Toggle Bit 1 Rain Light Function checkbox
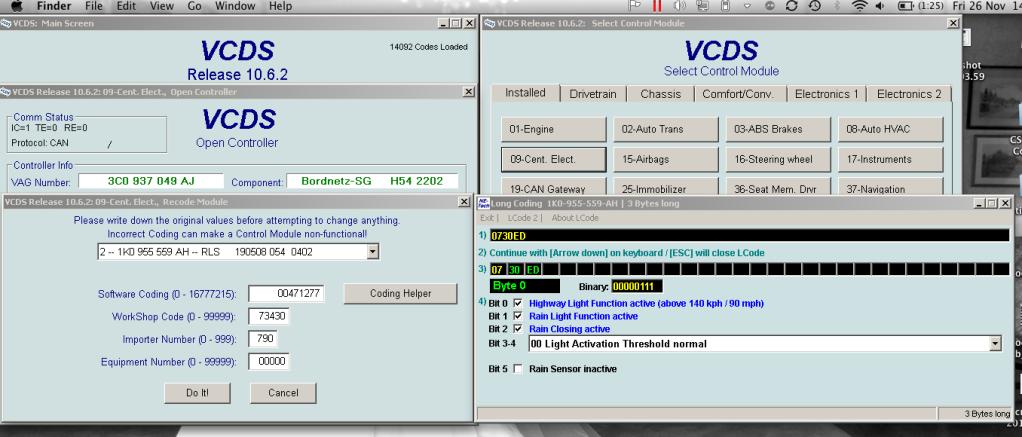 click(518, 316)
